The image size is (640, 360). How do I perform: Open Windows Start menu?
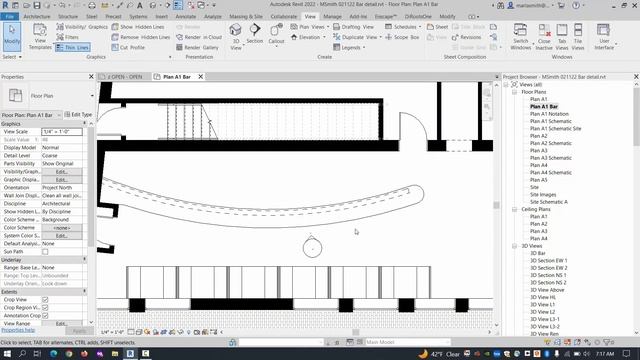point(7,353)
